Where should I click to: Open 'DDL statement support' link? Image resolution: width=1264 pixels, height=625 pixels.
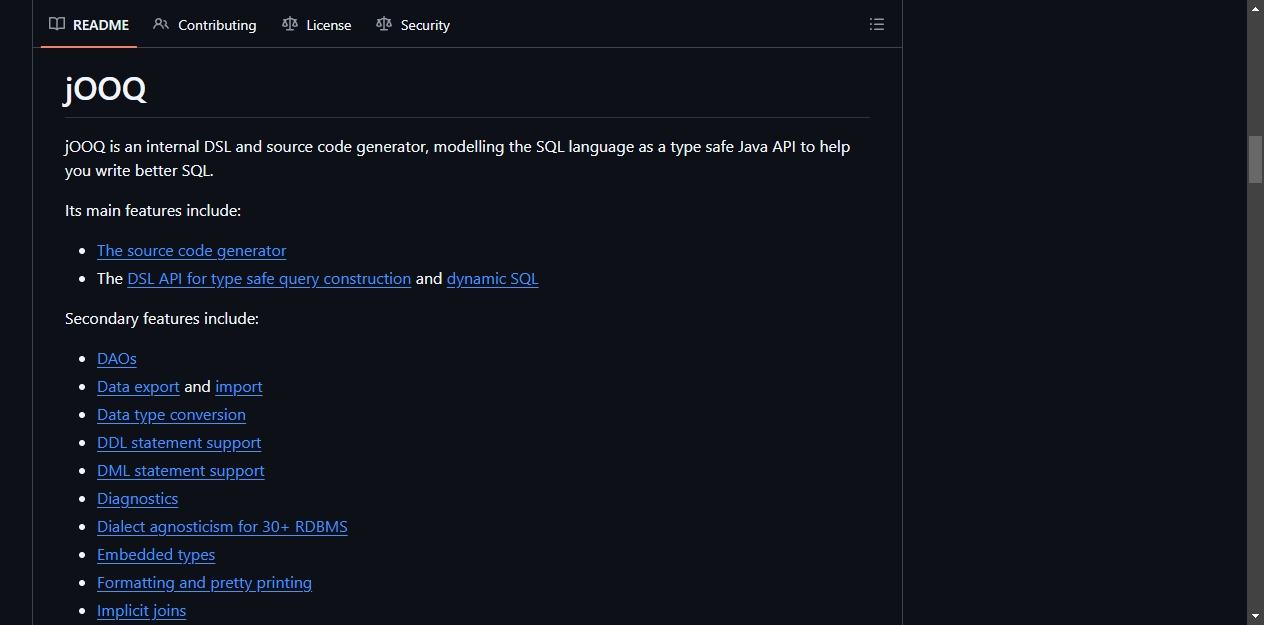(x=179, y=443)
